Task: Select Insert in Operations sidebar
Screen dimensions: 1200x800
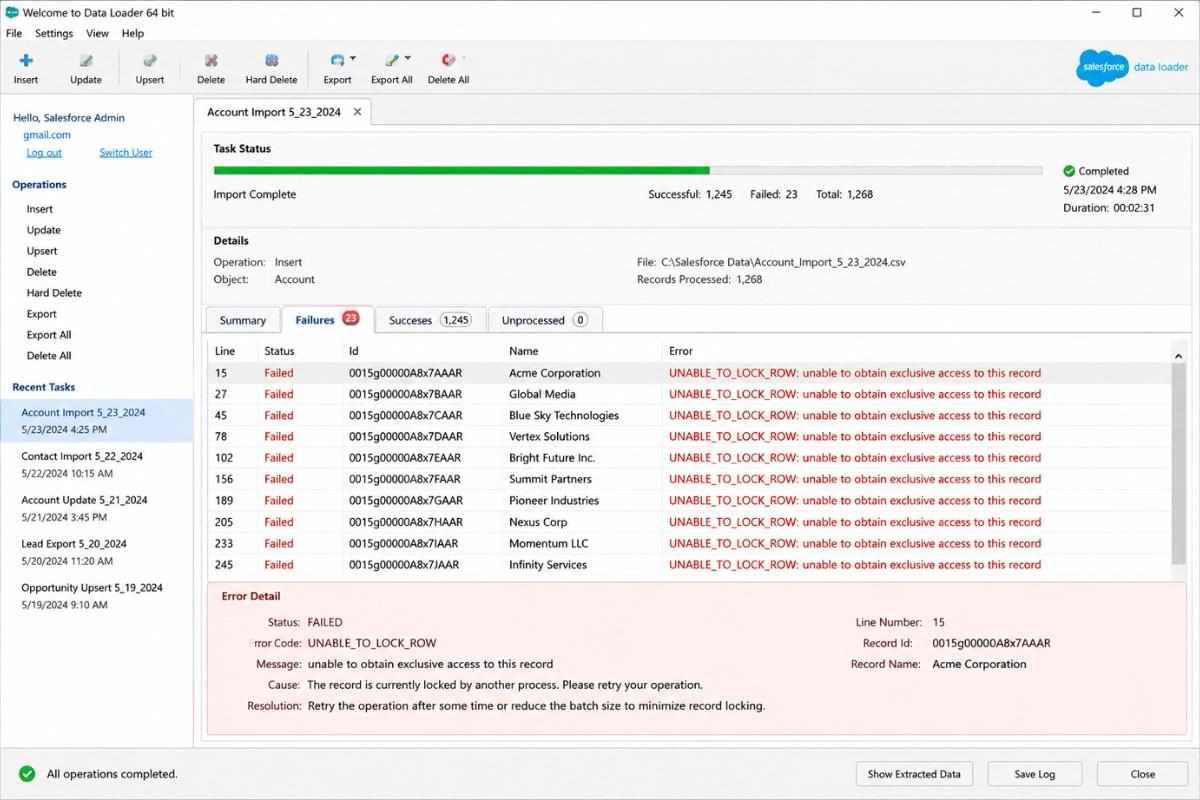Action: [x=40, y=209]
